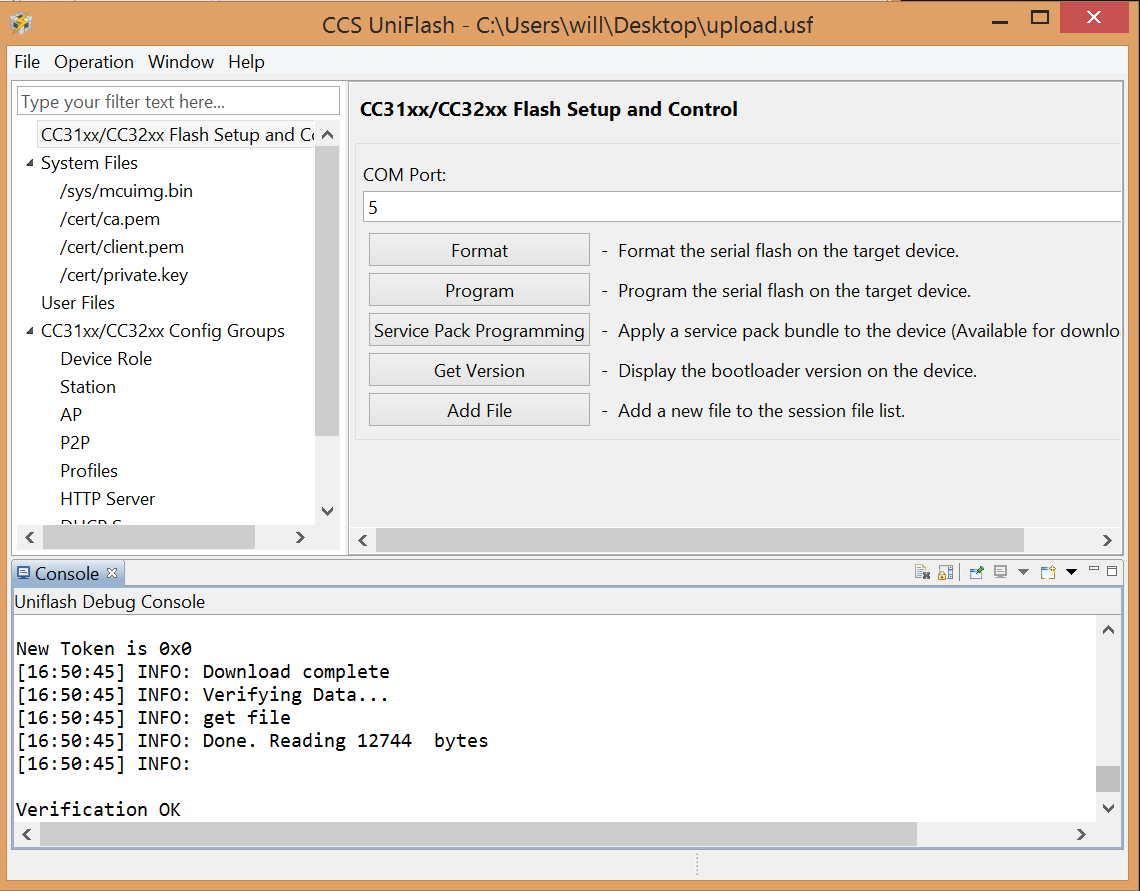Screen dimensions: 1140x891
Task: Select Device Role config group
Action: pos(106,358)
